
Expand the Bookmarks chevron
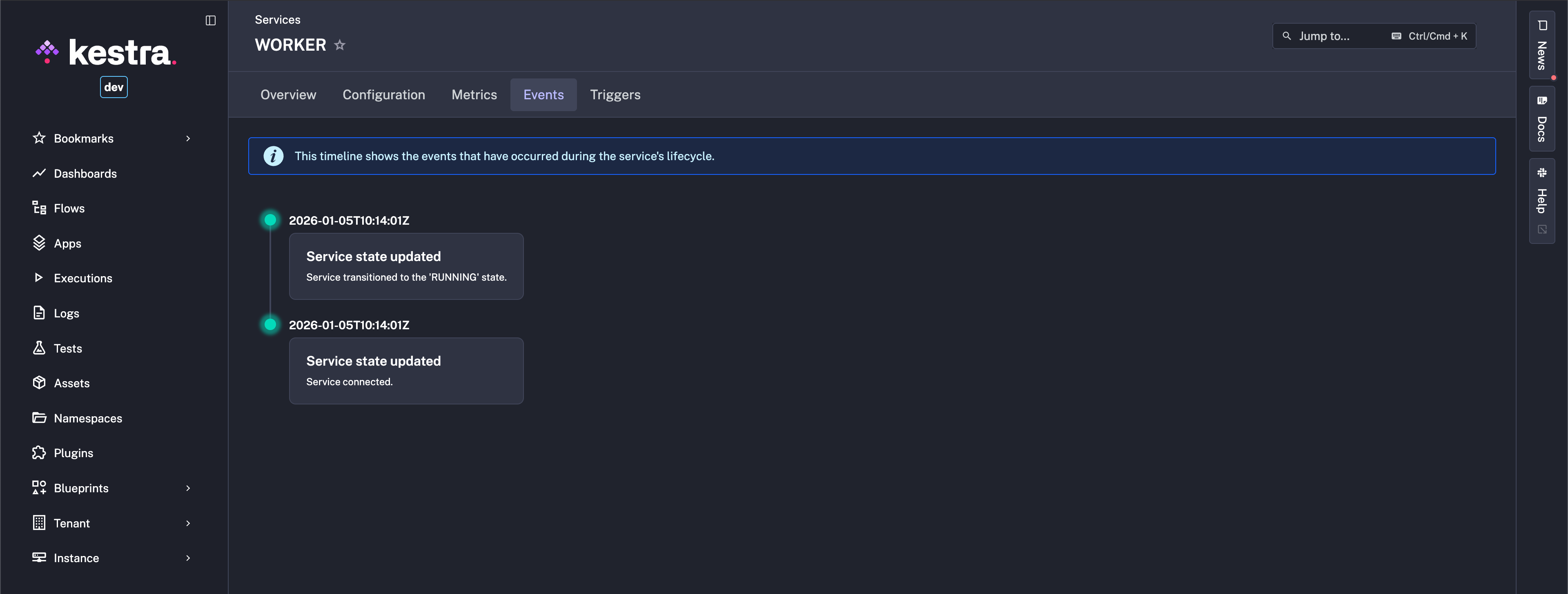[x=188, y=138]
